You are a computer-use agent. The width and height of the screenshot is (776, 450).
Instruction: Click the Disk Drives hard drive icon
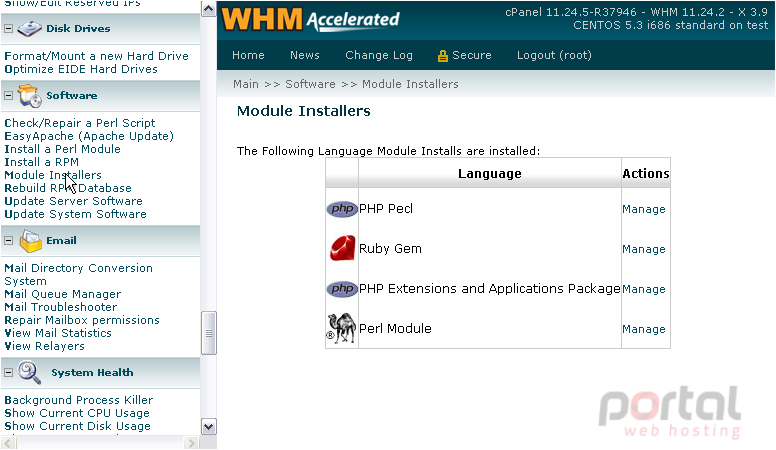pos(29,29)
